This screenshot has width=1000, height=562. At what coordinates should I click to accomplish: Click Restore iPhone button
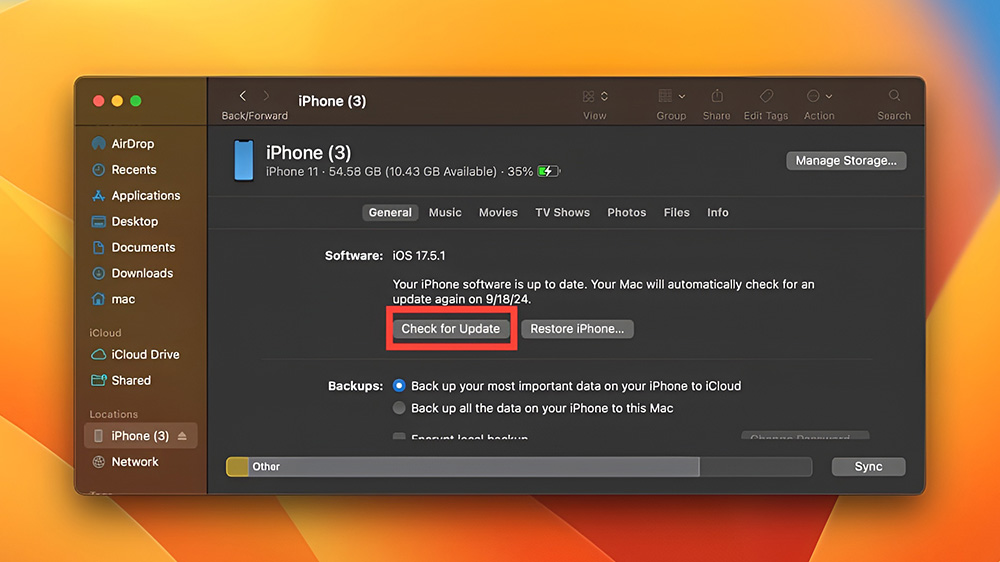click(577, 329)
